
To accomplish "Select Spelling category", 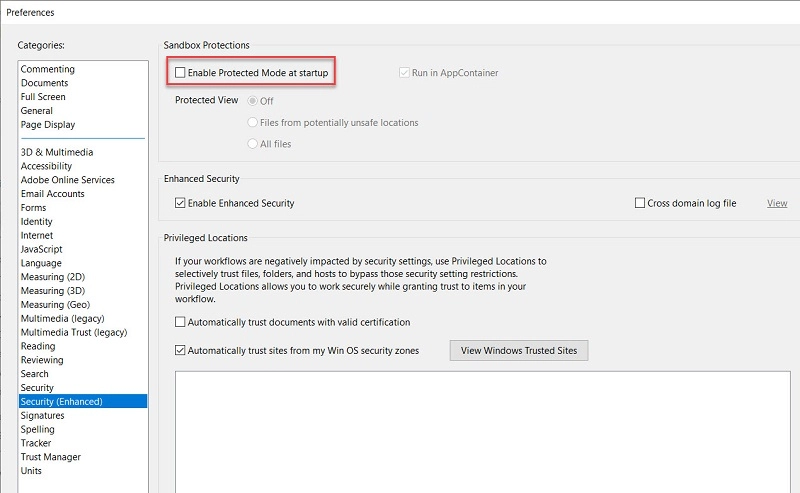I will pos(37,429).
